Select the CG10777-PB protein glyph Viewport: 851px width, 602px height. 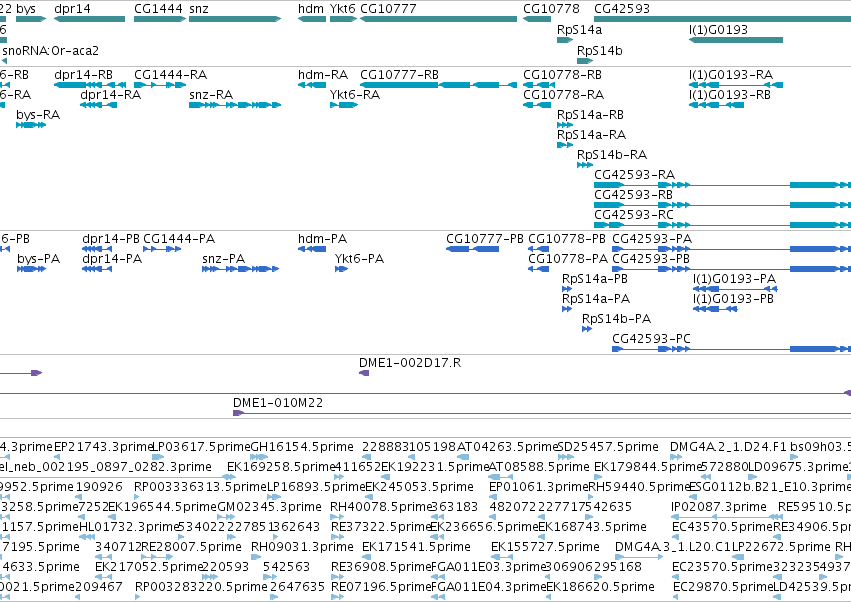(472, 249)
